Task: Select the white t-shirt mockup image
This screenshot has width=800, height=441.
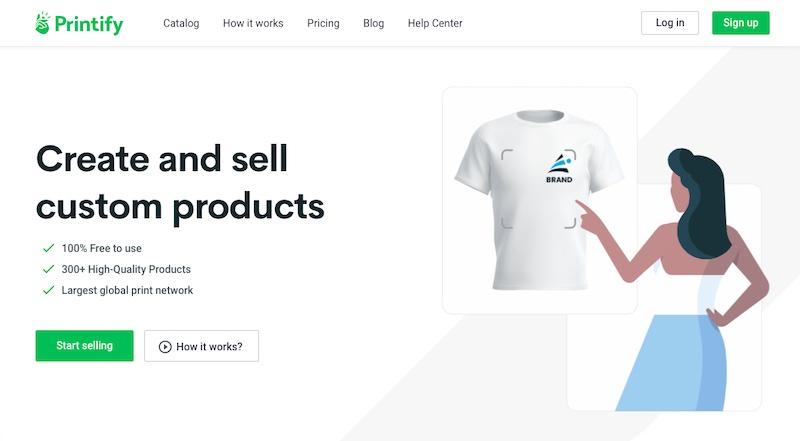Action: tap(539, 200)
